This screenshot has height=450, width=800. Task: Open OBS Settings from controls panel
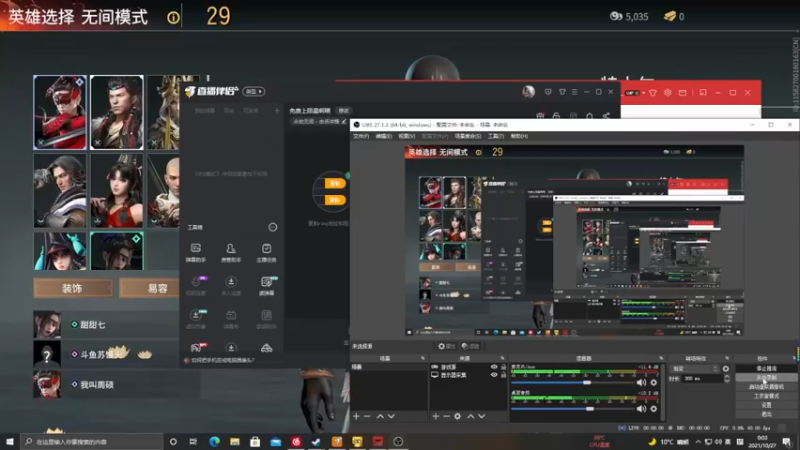point(766,405)
